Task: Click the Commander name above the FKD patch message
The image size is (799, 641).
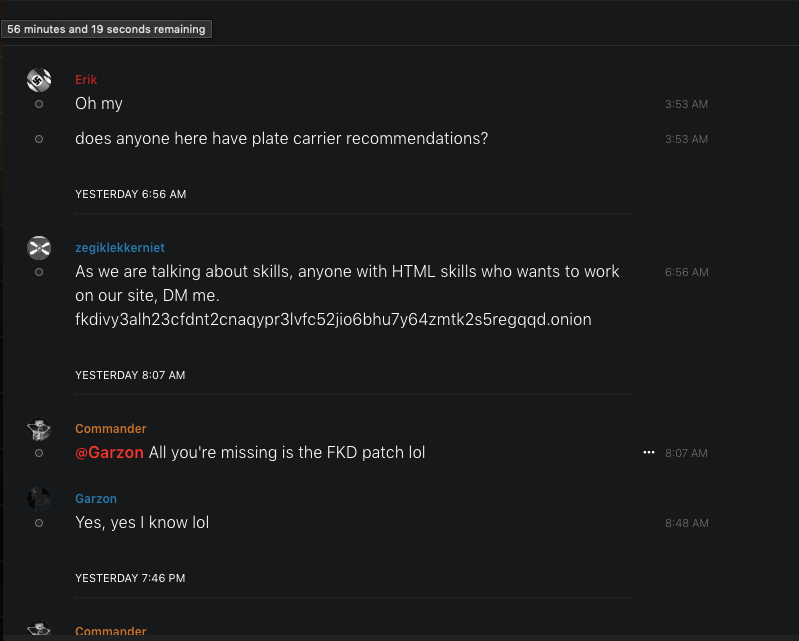Action: [111, 429]
